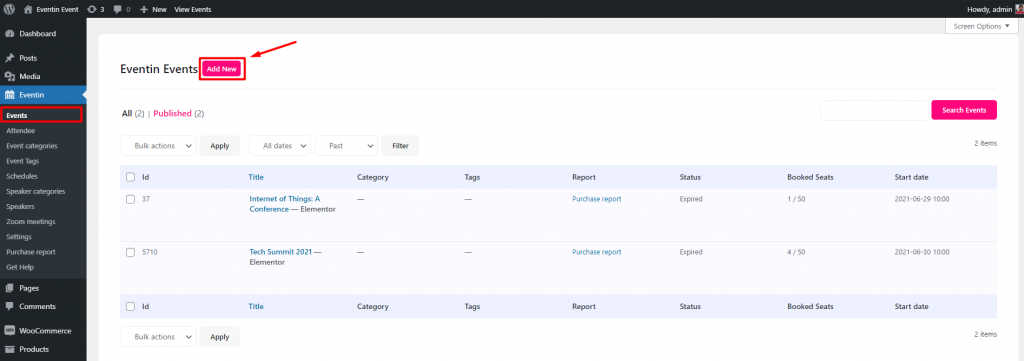
Task: Open Media library icon in sidebar
Action: point(10,76)
